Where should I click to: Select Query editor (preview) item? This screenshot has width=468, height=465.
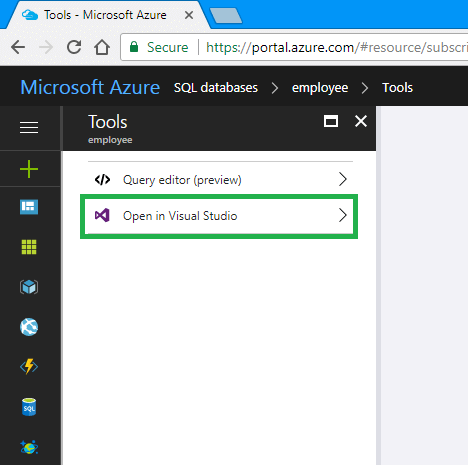point(220,180)
